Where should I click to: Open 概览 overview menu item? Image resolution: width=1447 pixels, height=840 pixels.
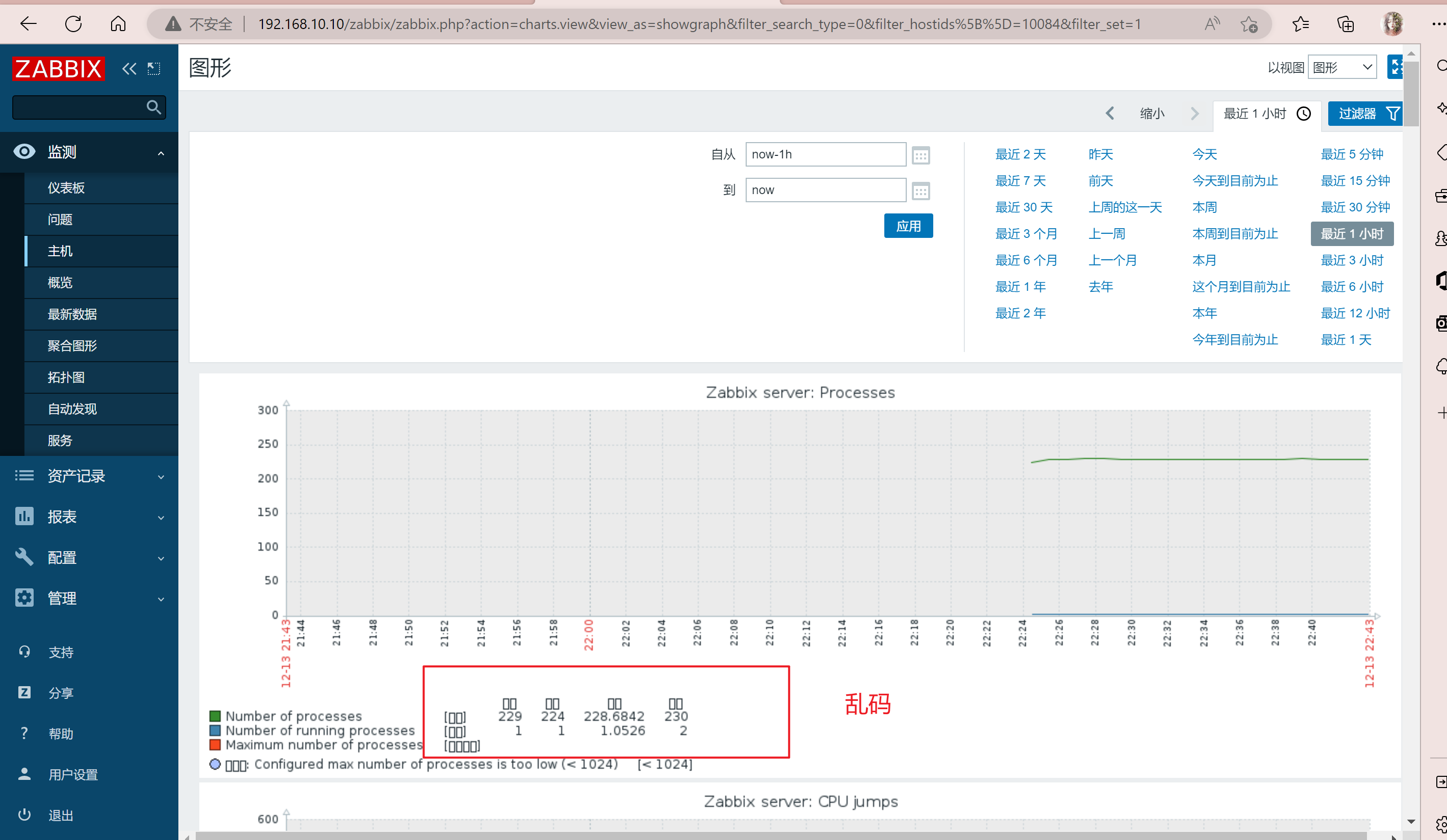(101, 283)
